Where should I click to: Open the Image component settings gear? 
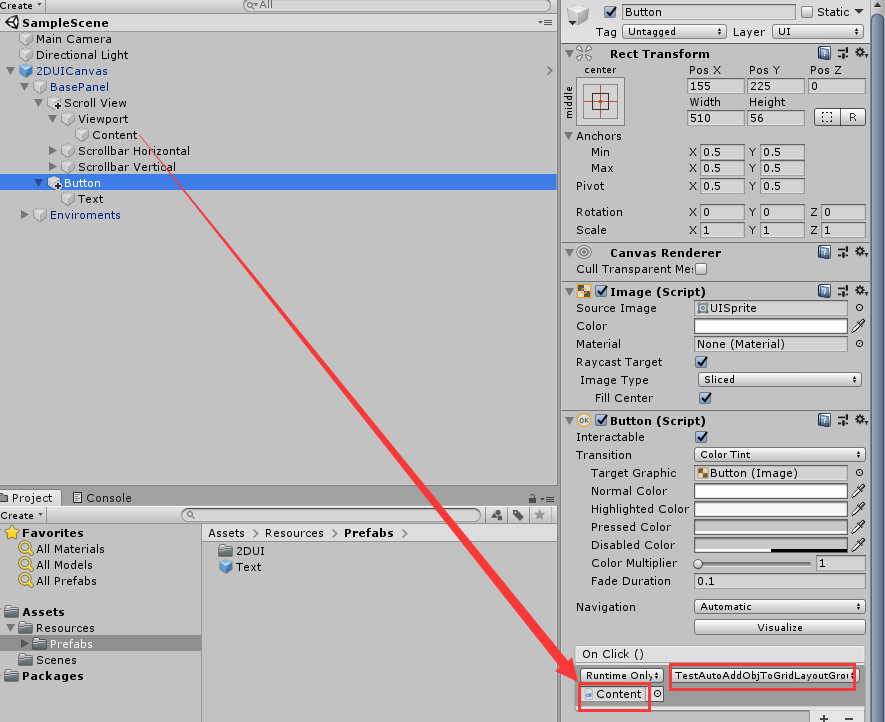(861, 290)
